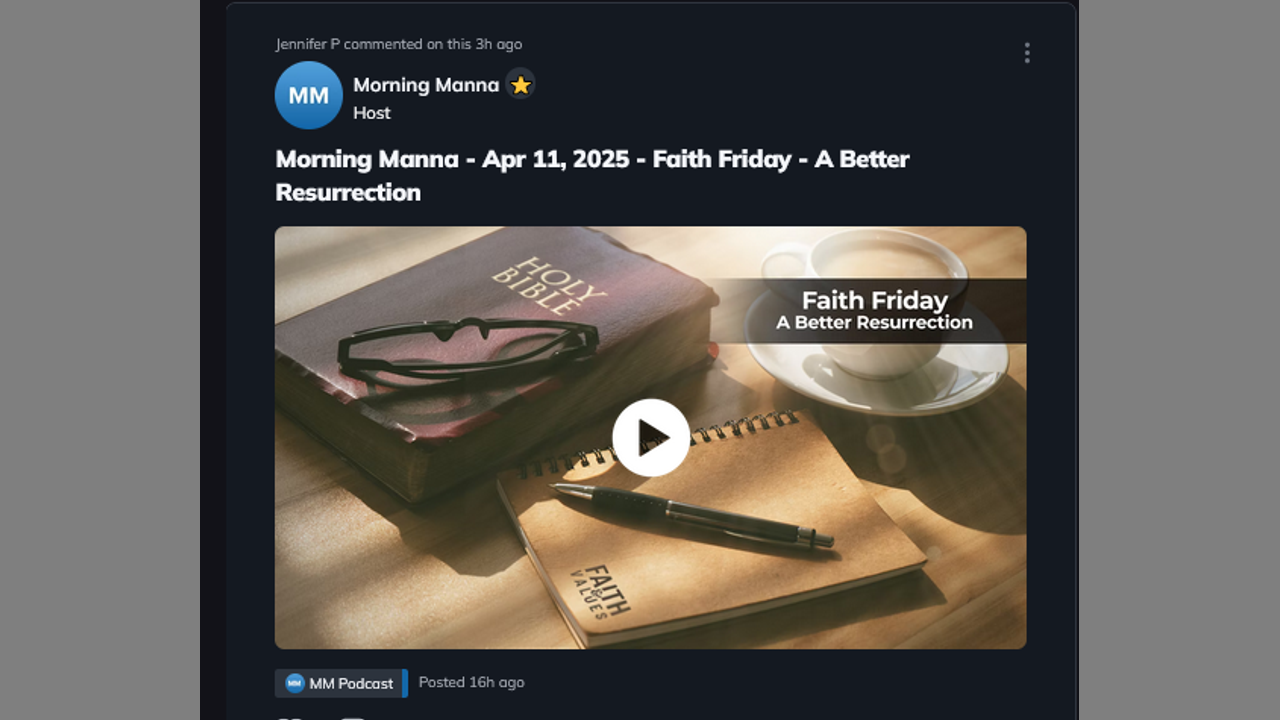Open the MM Podcast category tag
Image resolution: width=1280 pixels, height=720 pixels.
(341, 683)
